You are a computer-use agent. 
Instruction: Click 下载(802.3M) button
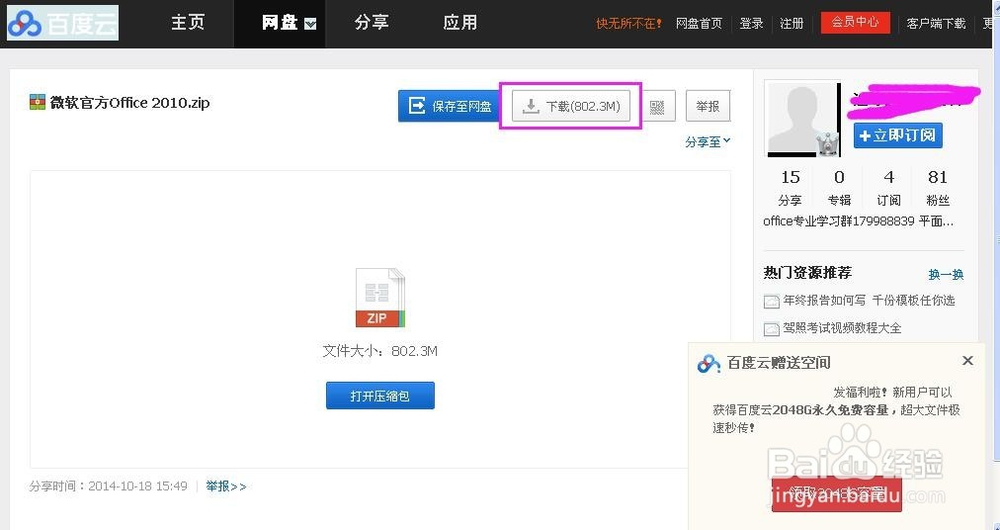[571, 107]
